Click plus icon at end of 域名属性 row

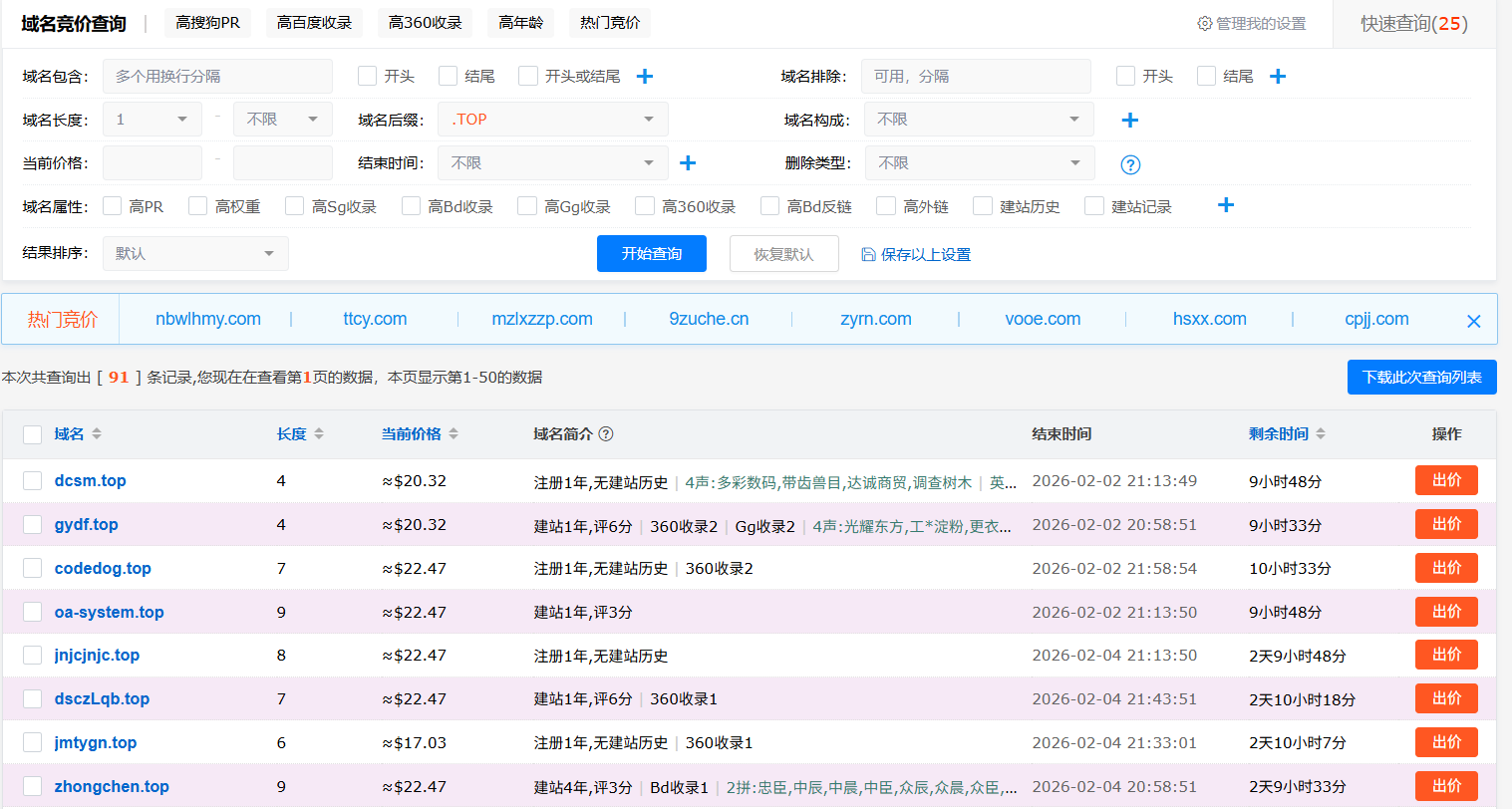[1226, 205]
